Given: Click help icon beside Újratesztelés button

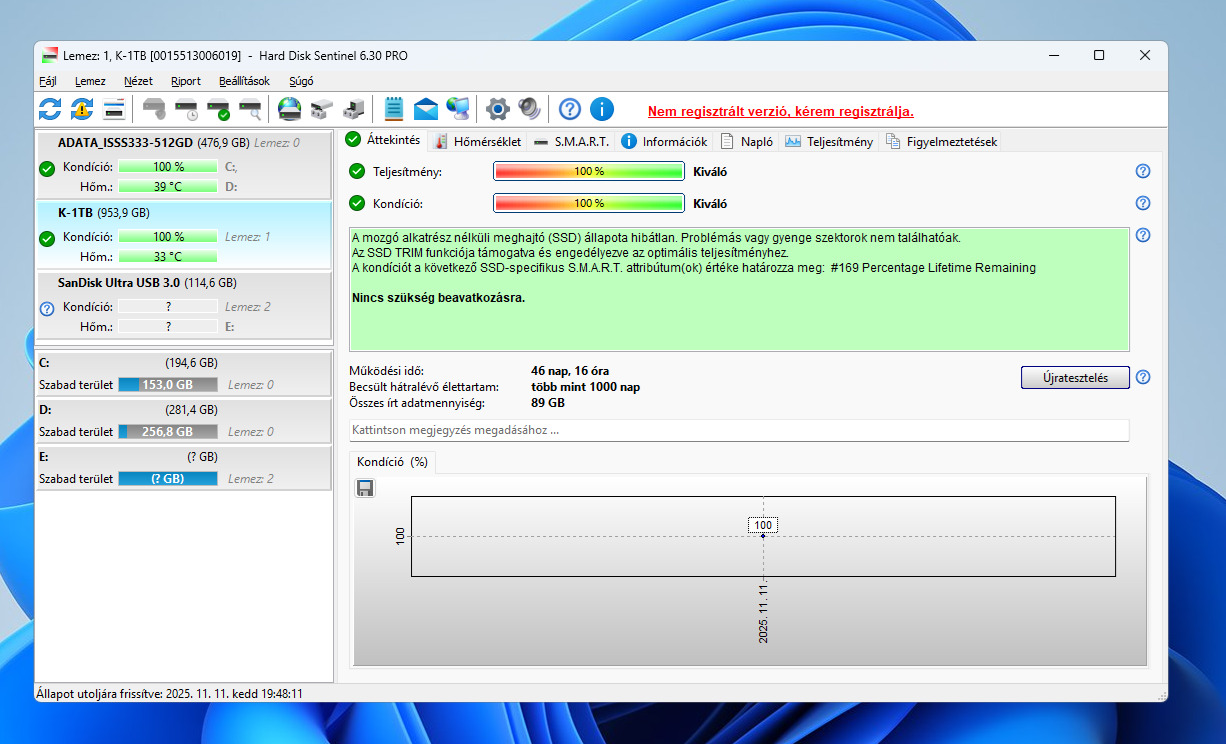Looking at the screenshot, I should point(1143,377).
